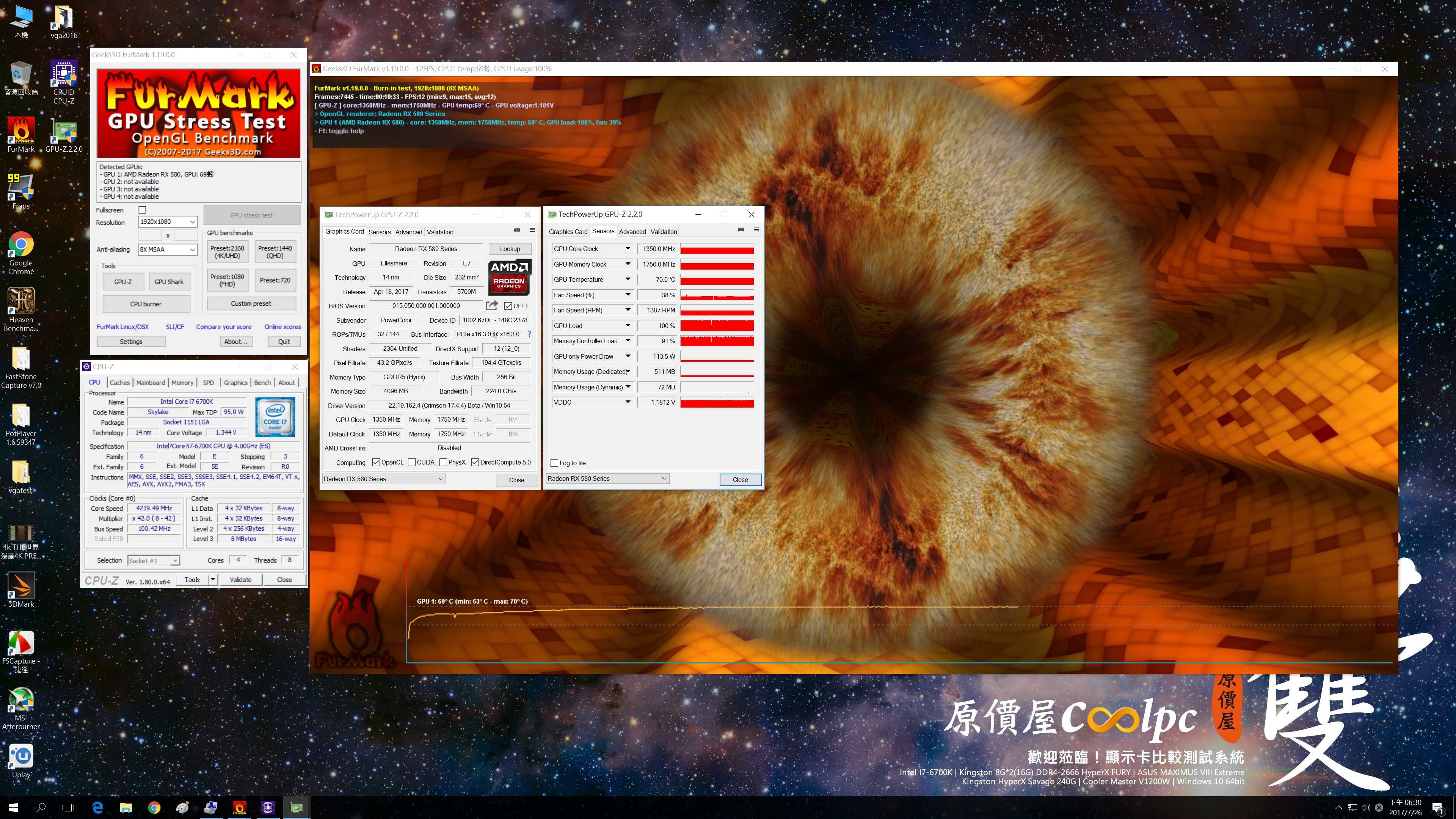Screen dimensions: 1456x819
Task: Open the FurMark desktop shortcut
Action: [x=21, y=135]
